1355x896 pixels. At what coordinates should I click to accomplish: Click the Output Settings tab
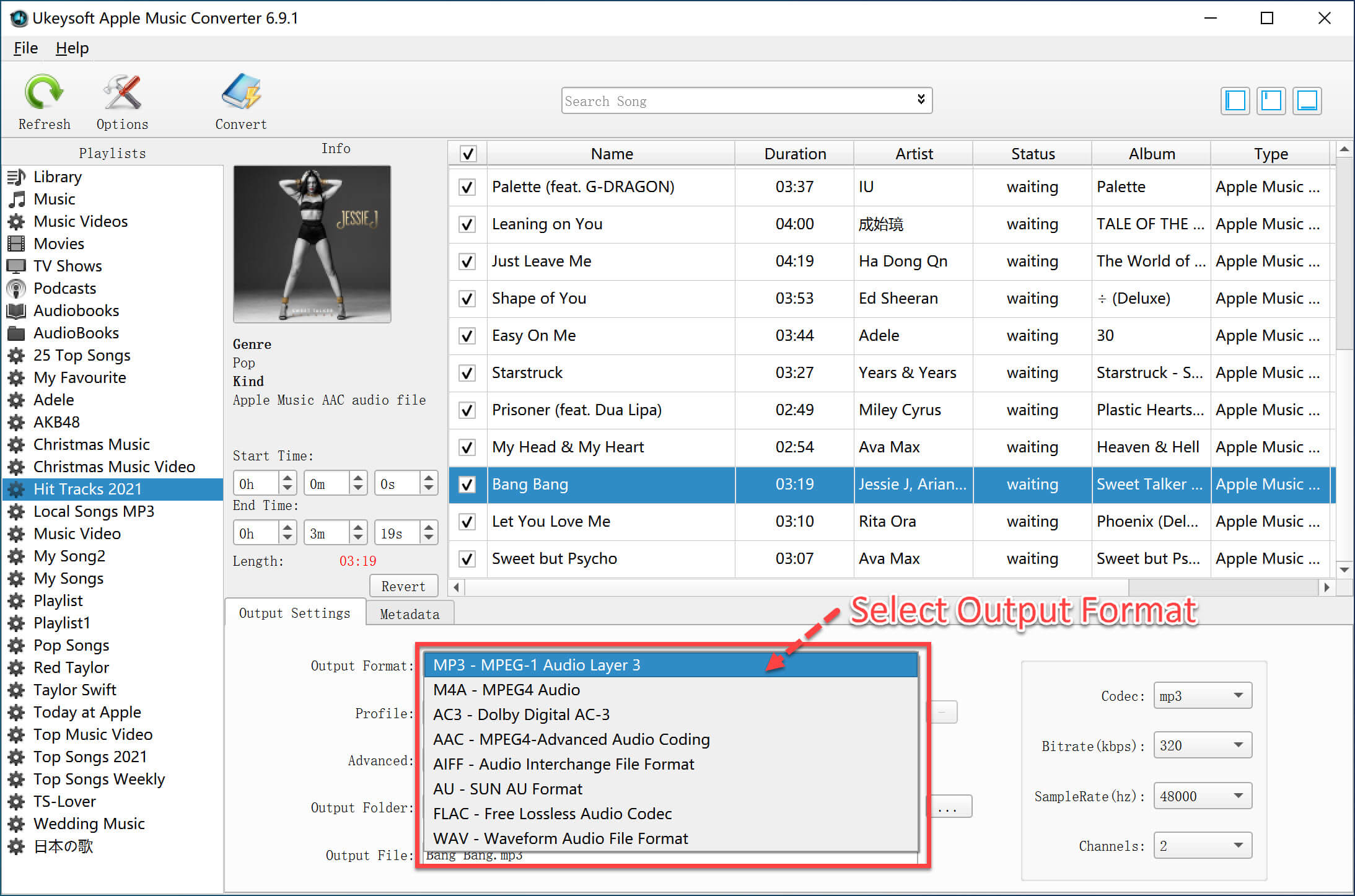tap(296, 613)
